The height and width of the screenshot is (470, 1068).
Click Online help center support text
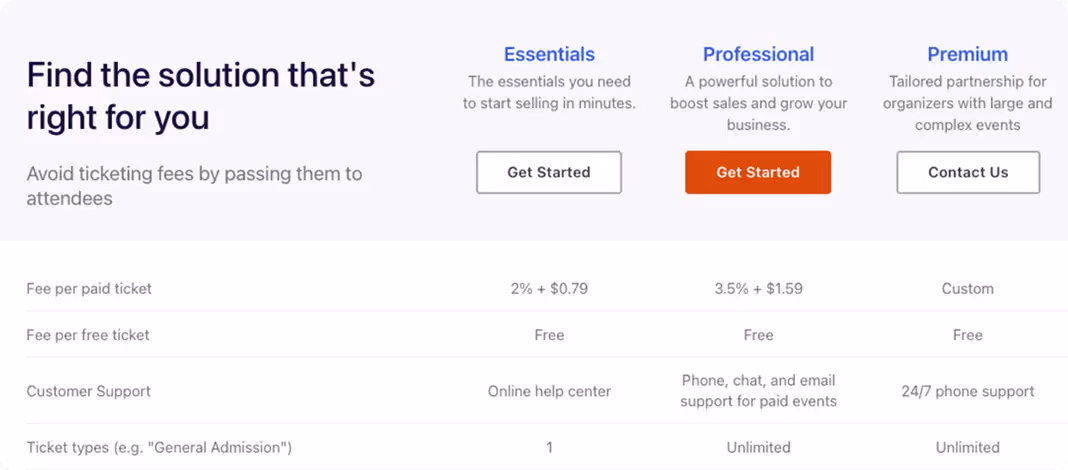pos(549,392)
